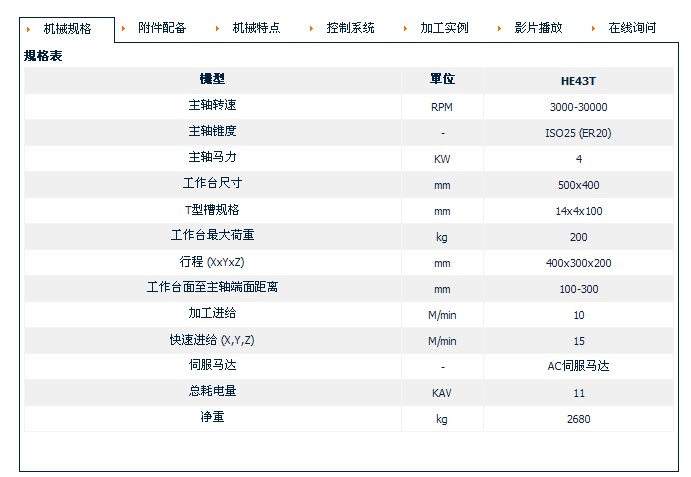The image size is (691, 477).
Task: Click the value 11 for 总耗电量
Action: pyautogui.click(x=579, y=393)
